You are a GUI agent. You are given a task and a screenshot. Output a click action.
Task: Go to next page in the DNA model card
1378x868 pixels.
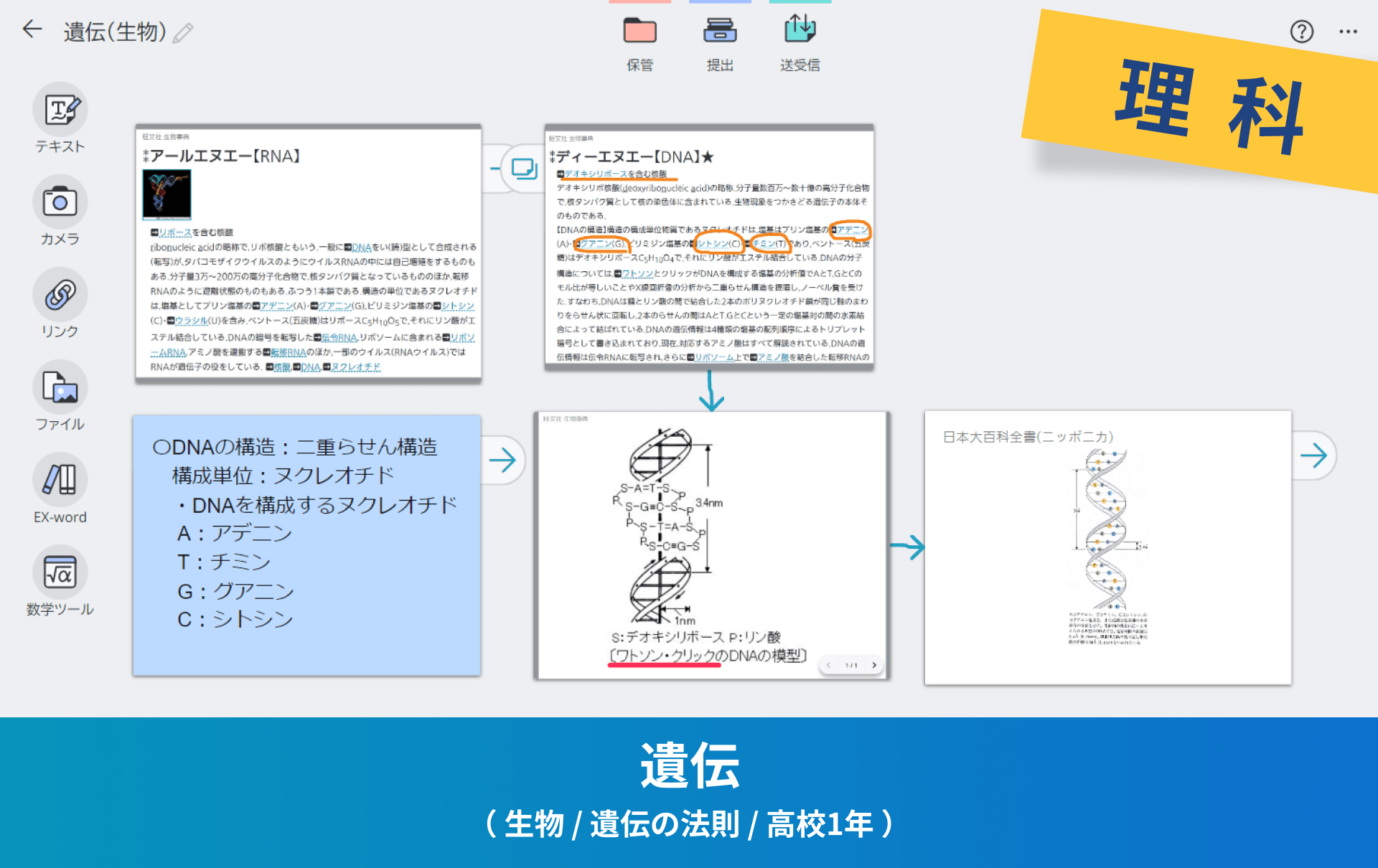[874, 665]
